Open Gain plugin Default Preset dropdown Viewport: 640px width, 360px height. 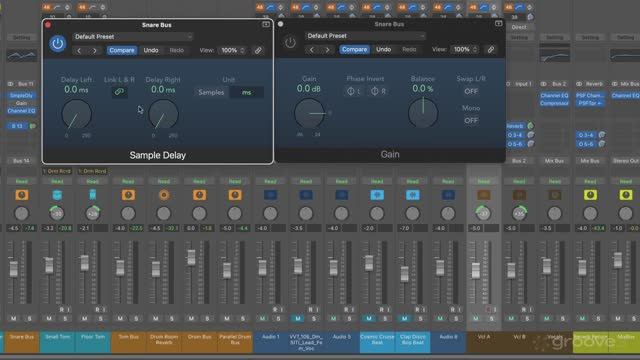point(365,36)
